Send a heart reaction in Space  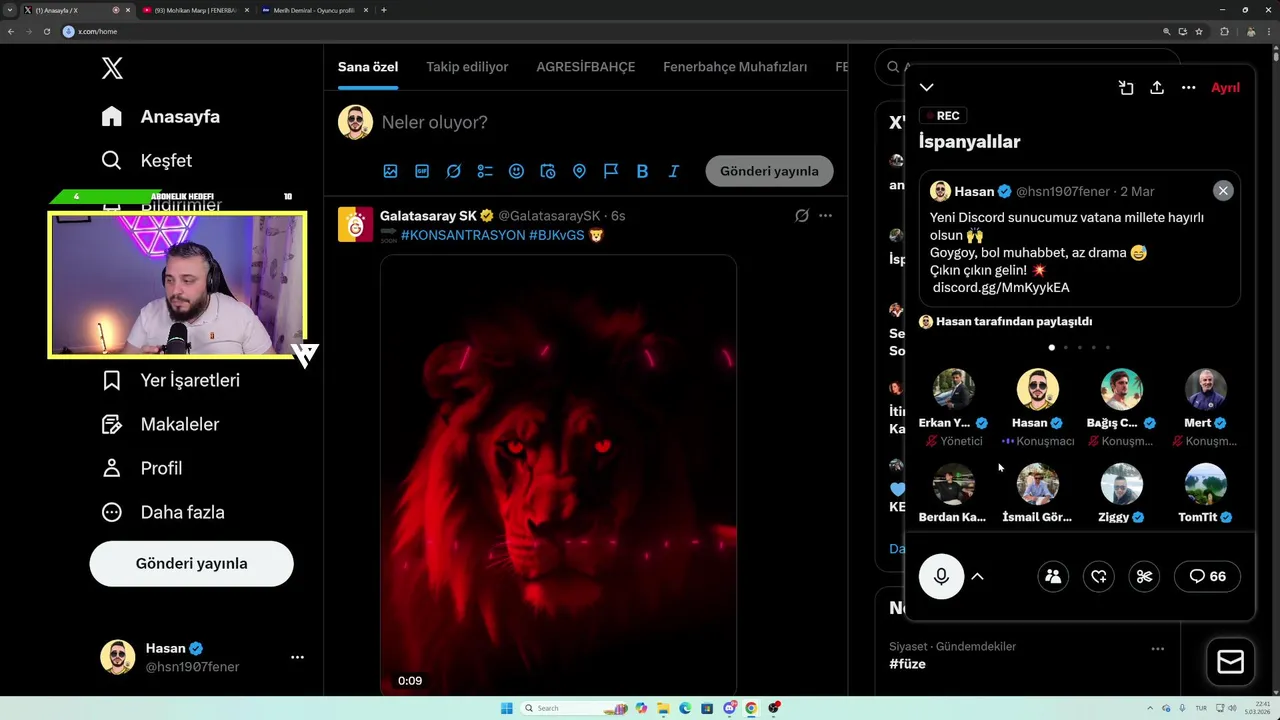click(x=1099, y=576)
